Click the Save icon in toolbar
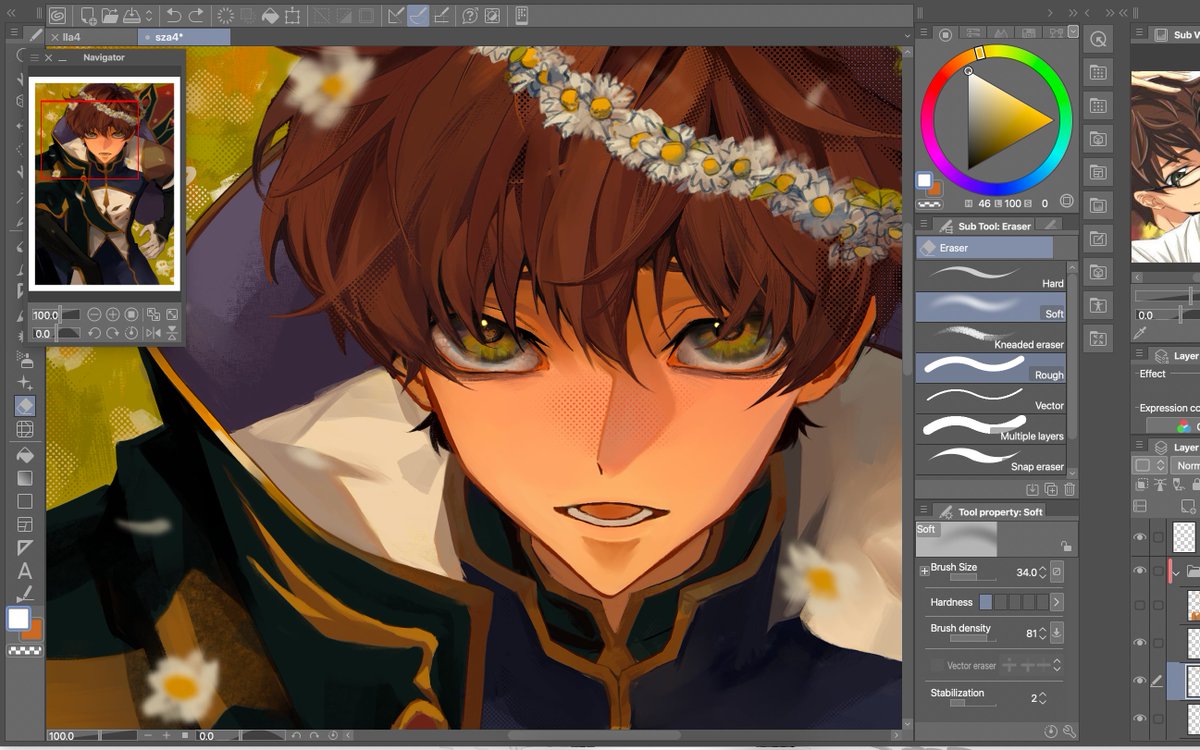Viewport: 1200px width, 750px height. pyautogui.click(x=133, y=16)
